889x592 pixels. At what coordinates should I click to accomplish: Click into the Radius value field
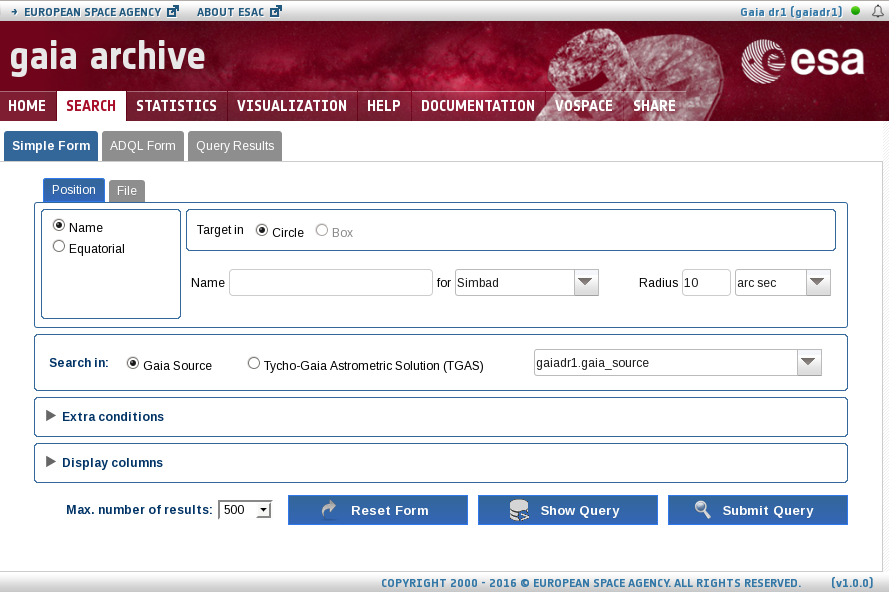click(706, 282)
